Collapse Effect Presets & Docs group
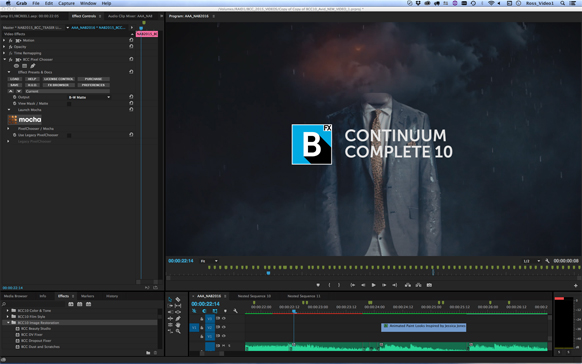The width and height of the screenshot is (582, 364). coord(9,72)
